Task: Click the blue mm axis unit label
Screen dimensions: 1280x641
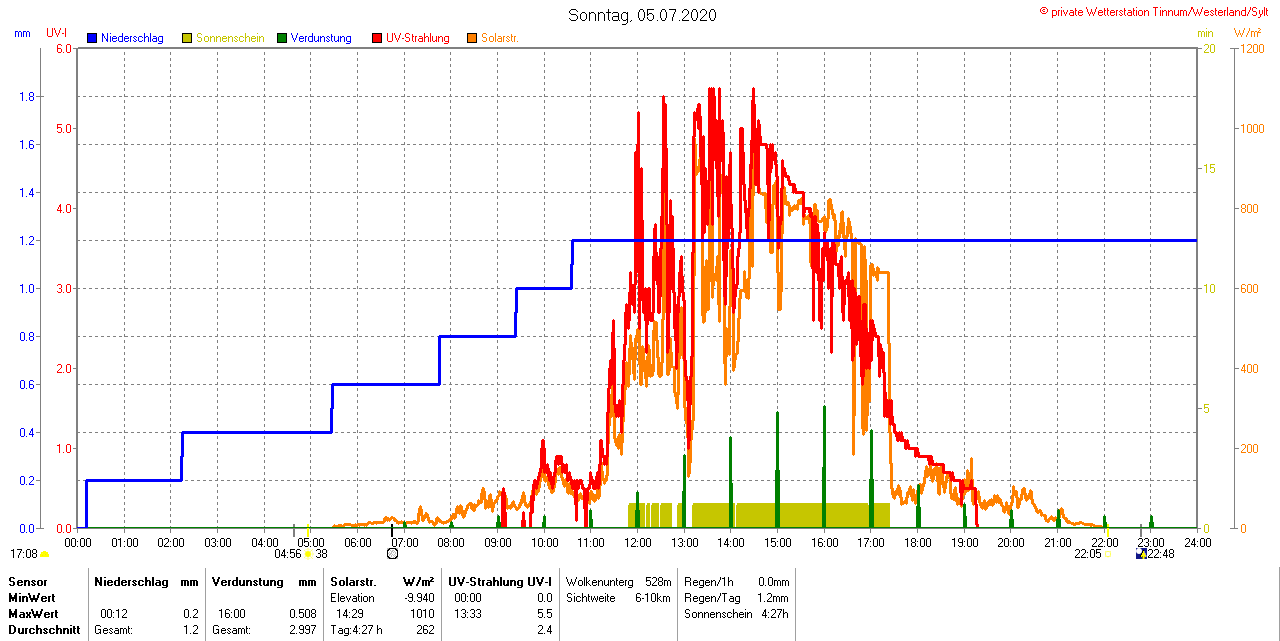Action: pyautogui.click(x=22, y=33)
